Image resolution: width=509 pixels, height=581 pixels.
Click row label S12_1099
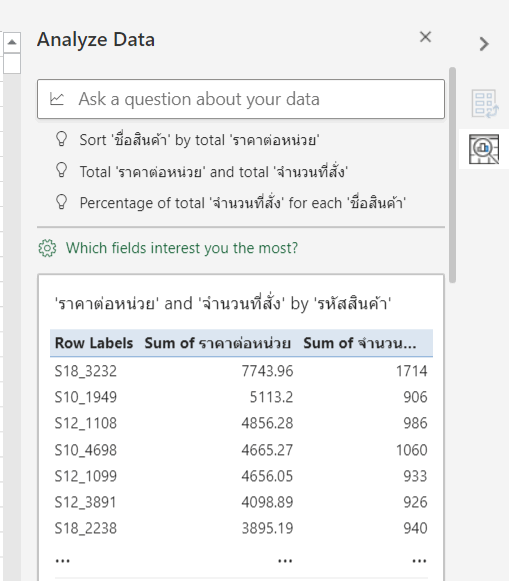tap(86, 476)
